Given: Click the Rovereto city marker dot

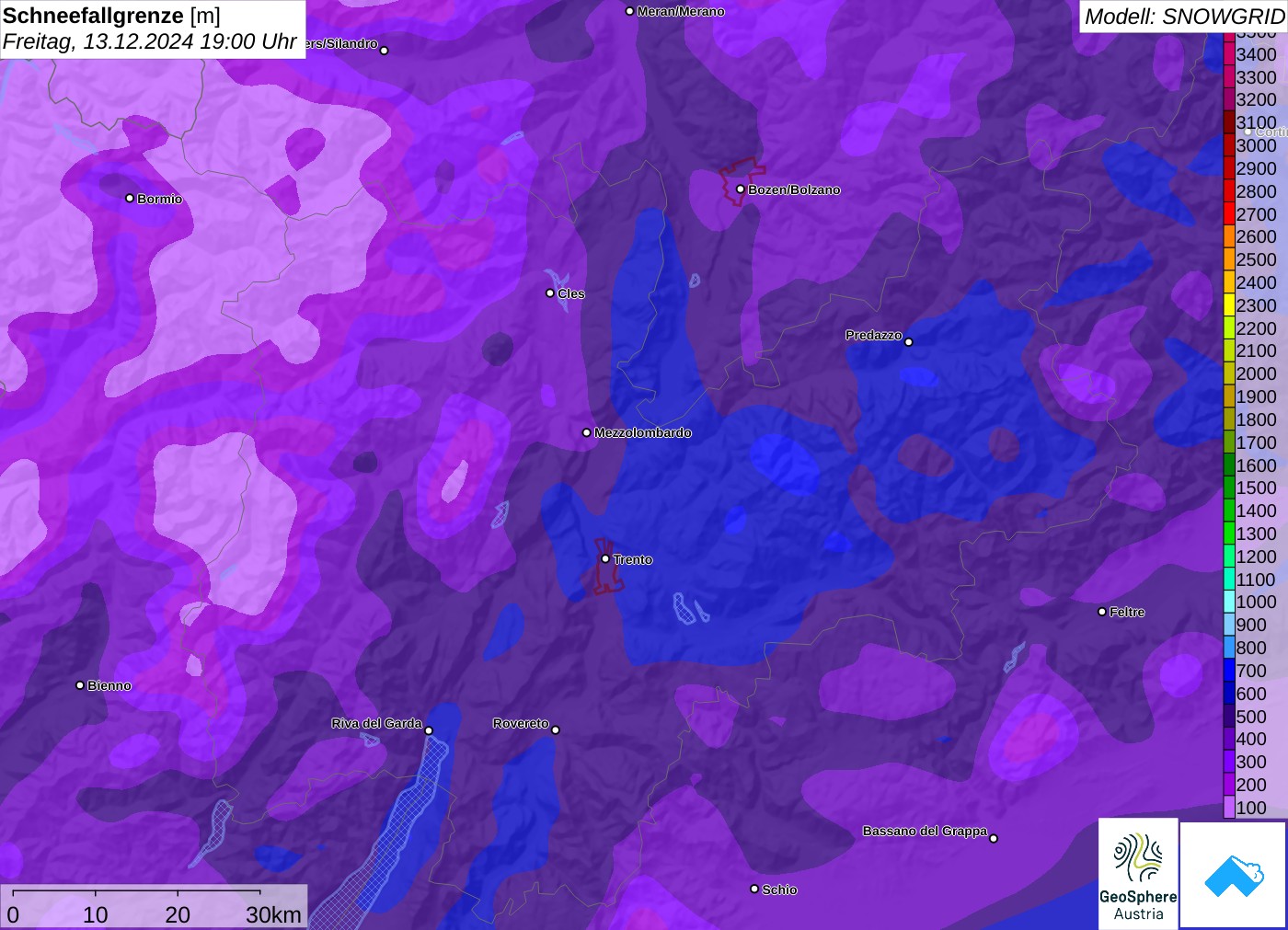Looking at the screenshot, I should (556, 729).
